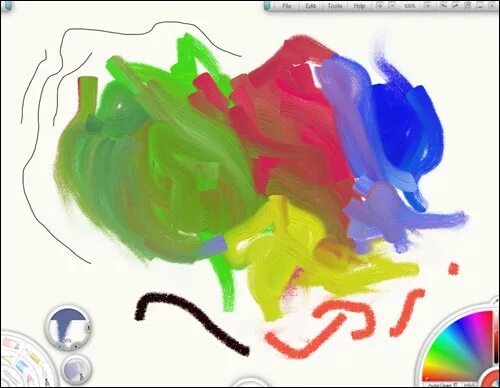This screenshot has height=388, width=500.
Task: Click the HLS color mode label
Action: click(x=469, y=385)
